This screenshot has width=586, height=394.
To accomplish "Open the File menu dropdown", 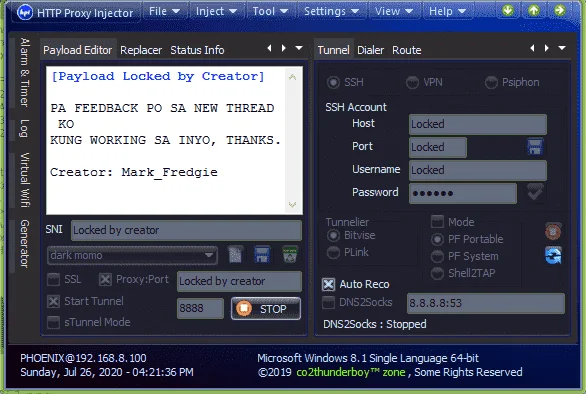I will coord(164,11).
